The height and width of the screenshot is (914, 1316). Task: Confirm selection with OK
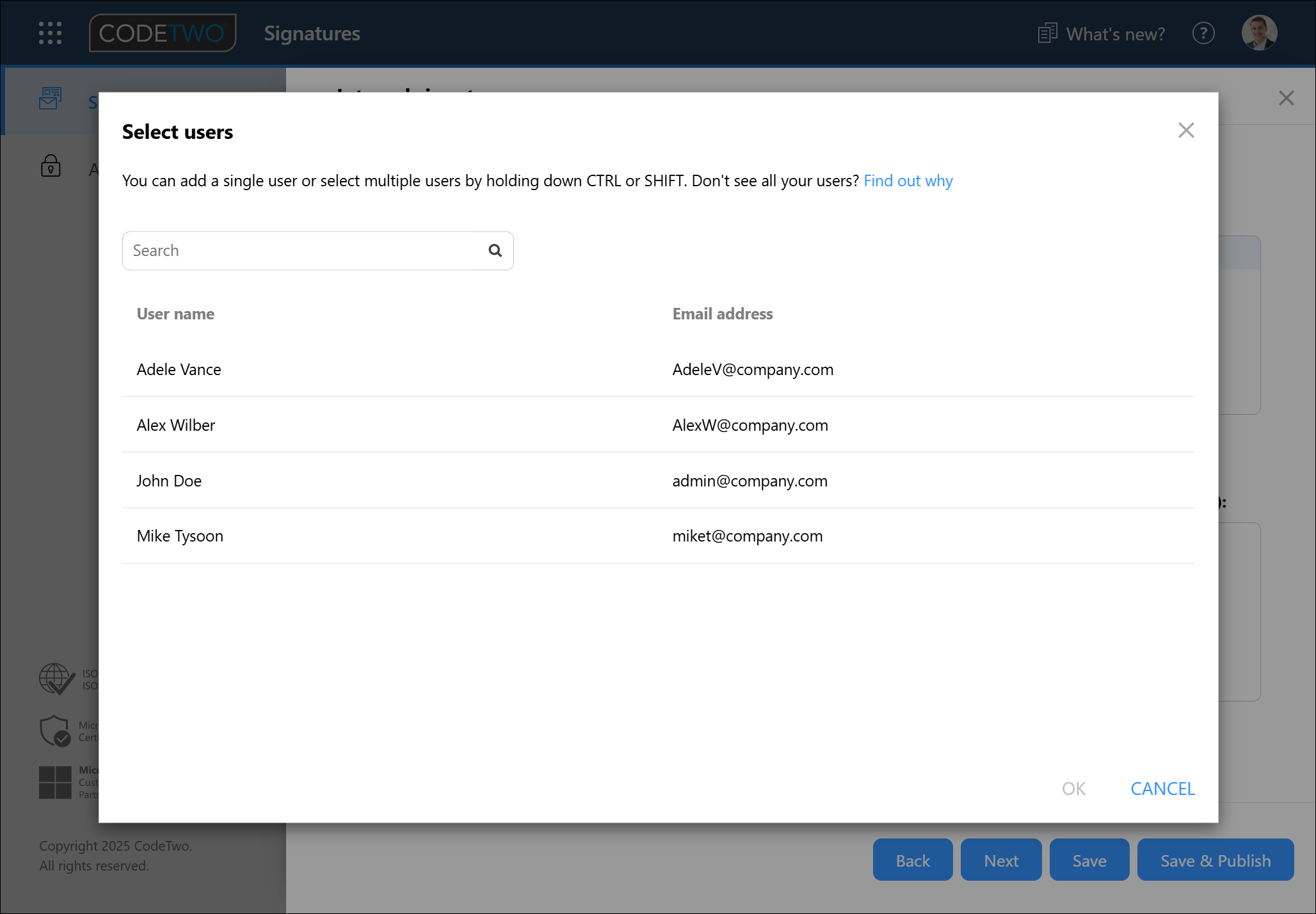(1073, 789)
